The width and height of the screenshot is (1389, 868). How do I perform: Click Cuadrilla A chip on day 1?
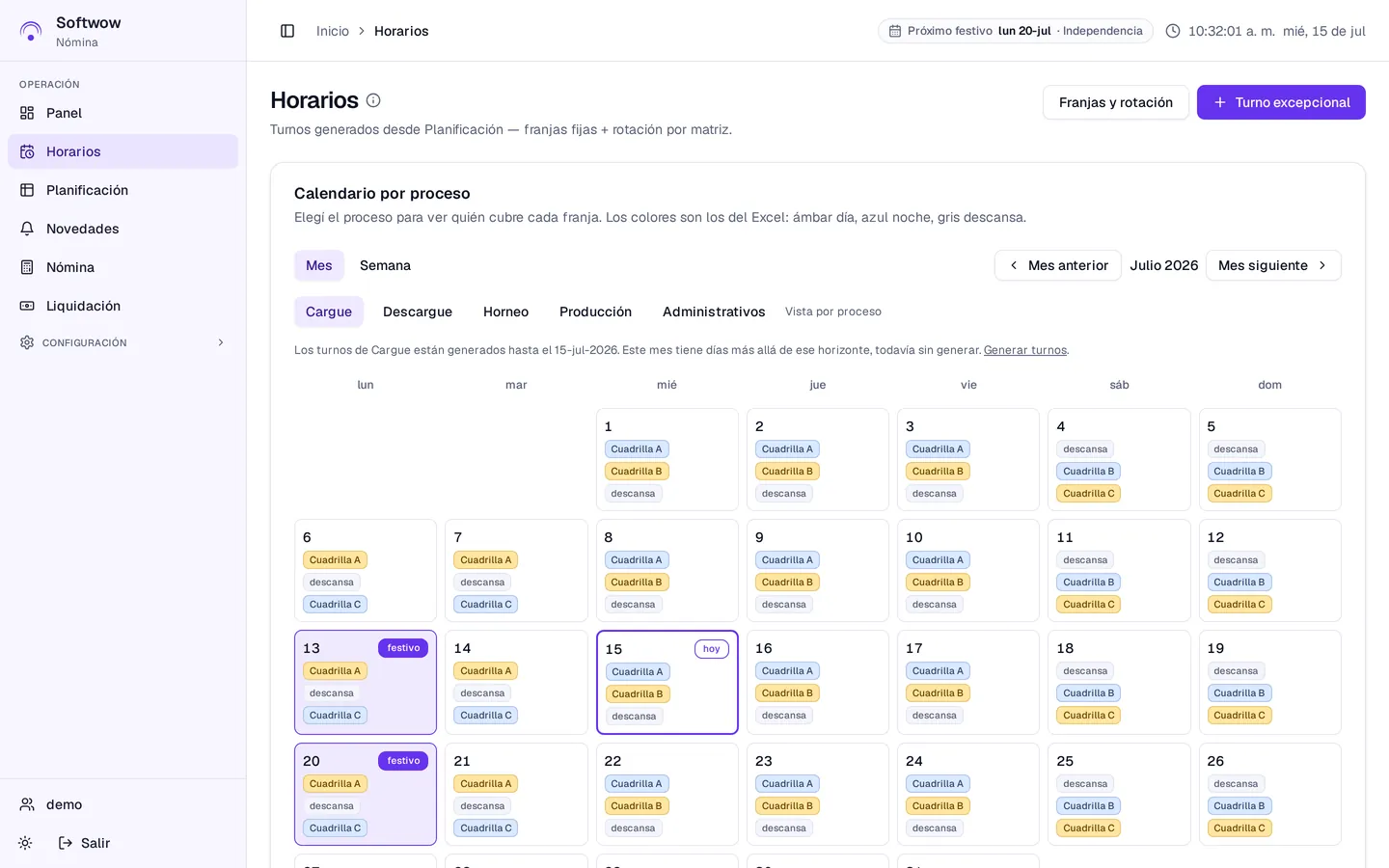click(x=637, y=449)
